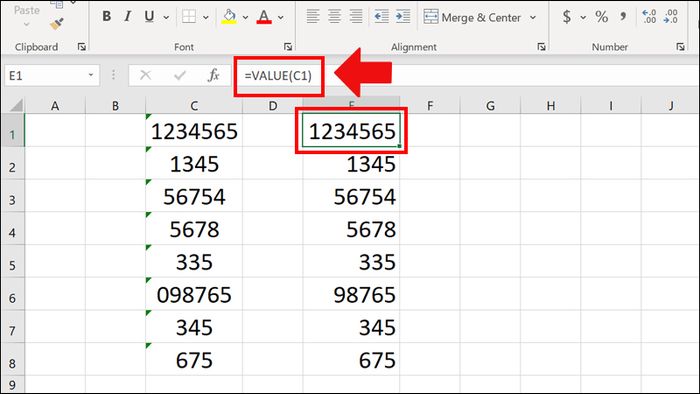700x394 pixels.
Task: Select row 5 header
Action: [x=13, y=261]
